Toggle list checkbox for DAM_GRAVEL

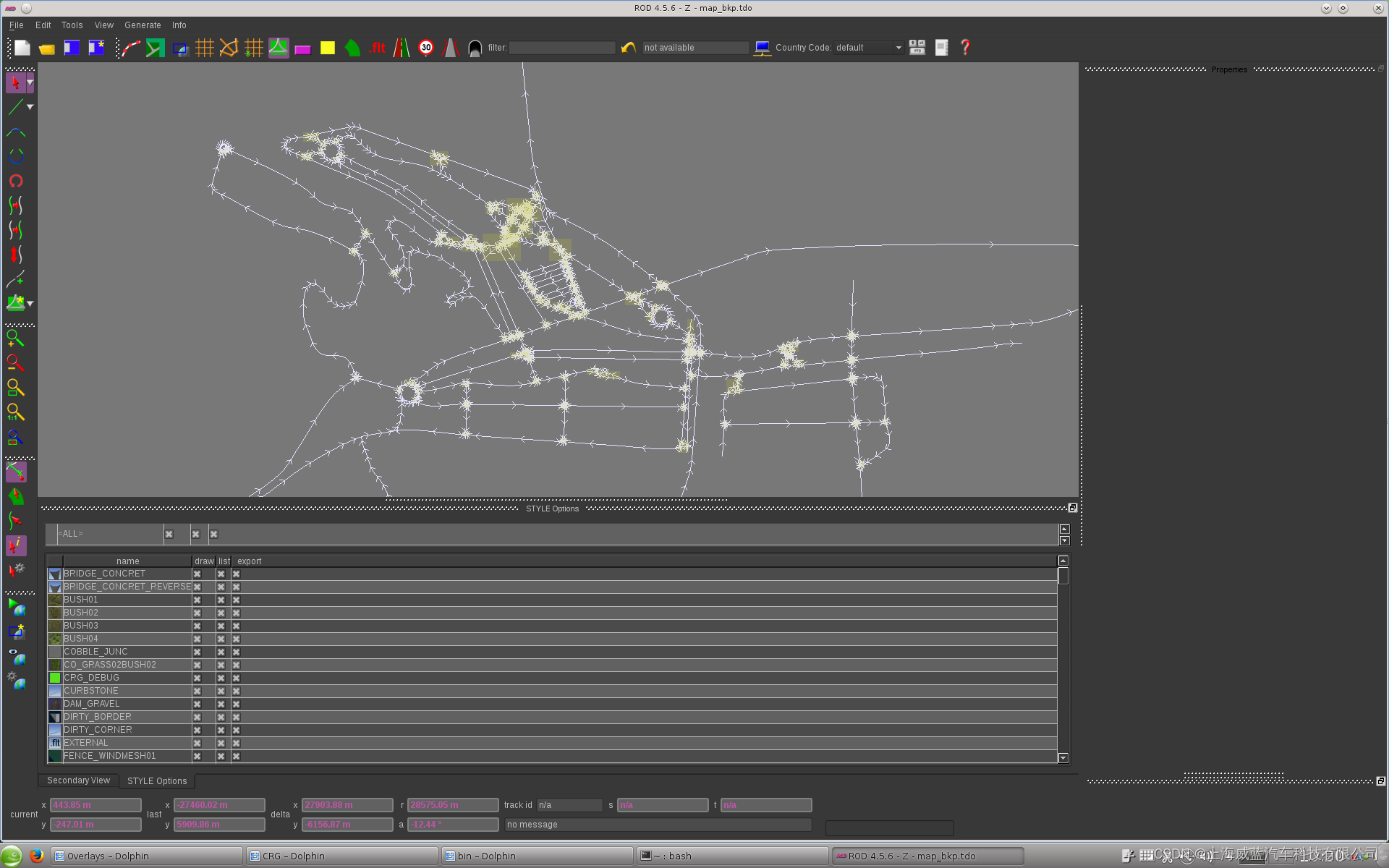pos(221,704)
